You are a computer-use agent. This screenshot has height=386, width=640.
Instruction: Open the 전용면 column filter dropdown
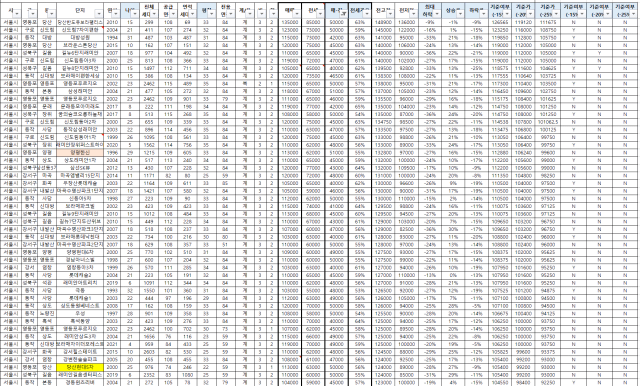230,14
